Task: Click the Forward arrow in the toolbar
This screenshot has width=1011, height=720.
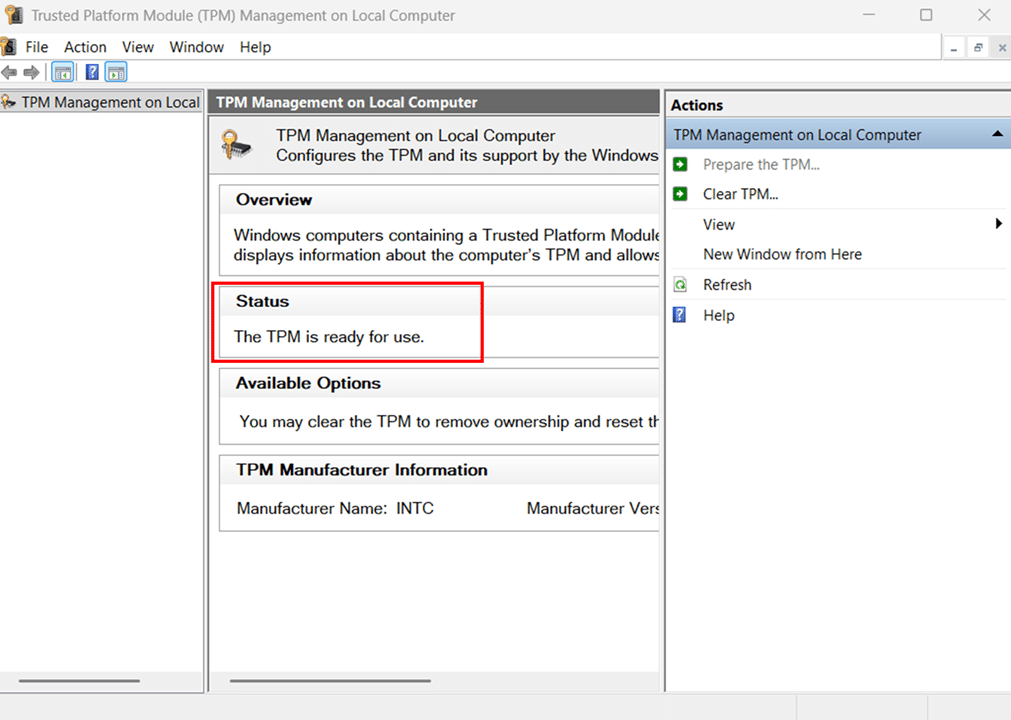Action: click(31, 72)
